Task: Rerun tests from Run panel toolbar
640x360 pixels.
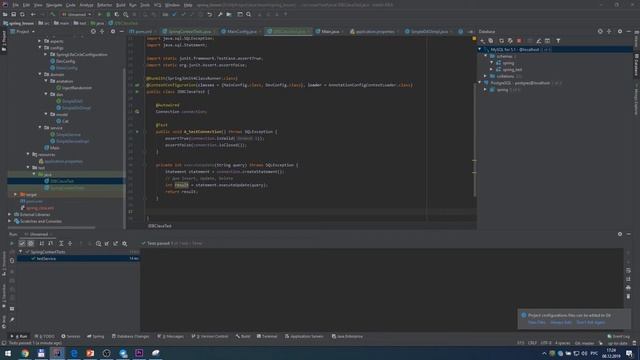Action: [12, 243]
